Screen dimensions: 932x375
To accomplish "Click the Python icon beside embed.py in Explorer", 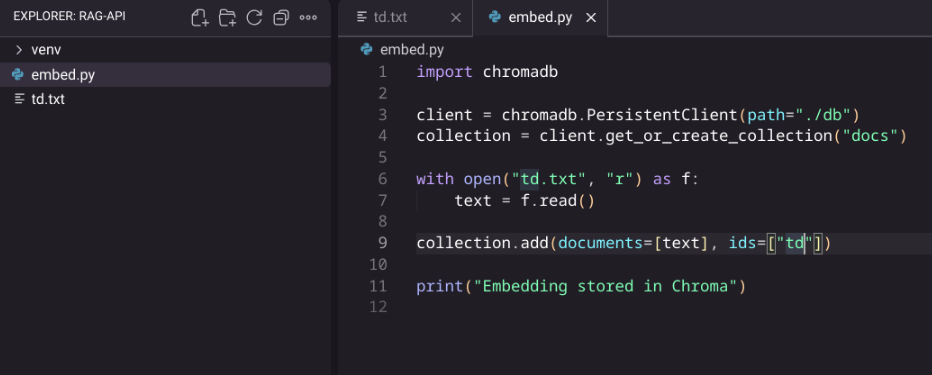I will 18,75.
